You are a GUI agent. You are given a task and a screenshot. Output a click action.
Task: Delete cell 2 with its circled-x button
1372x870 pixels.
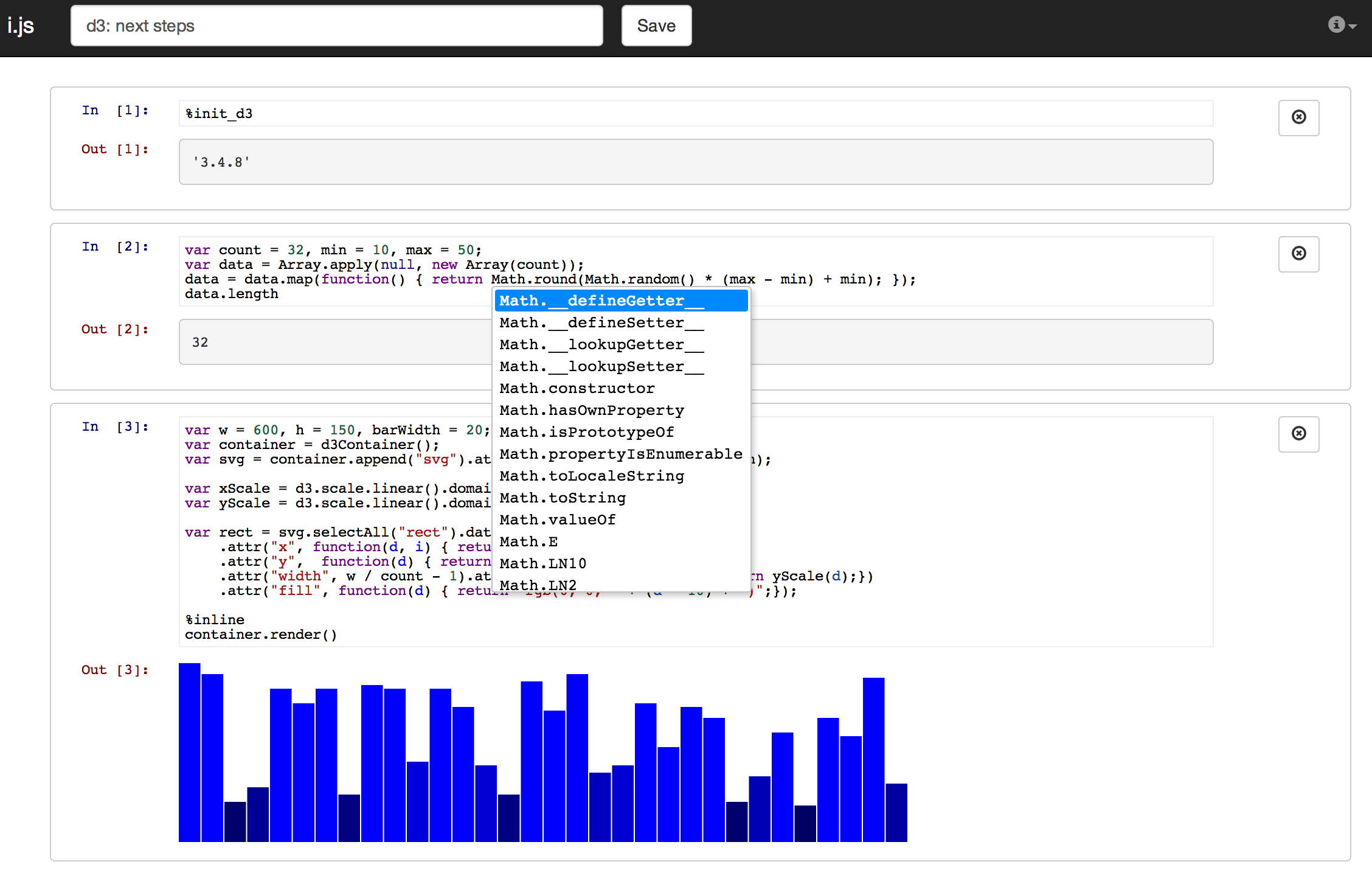(1298, 254)
